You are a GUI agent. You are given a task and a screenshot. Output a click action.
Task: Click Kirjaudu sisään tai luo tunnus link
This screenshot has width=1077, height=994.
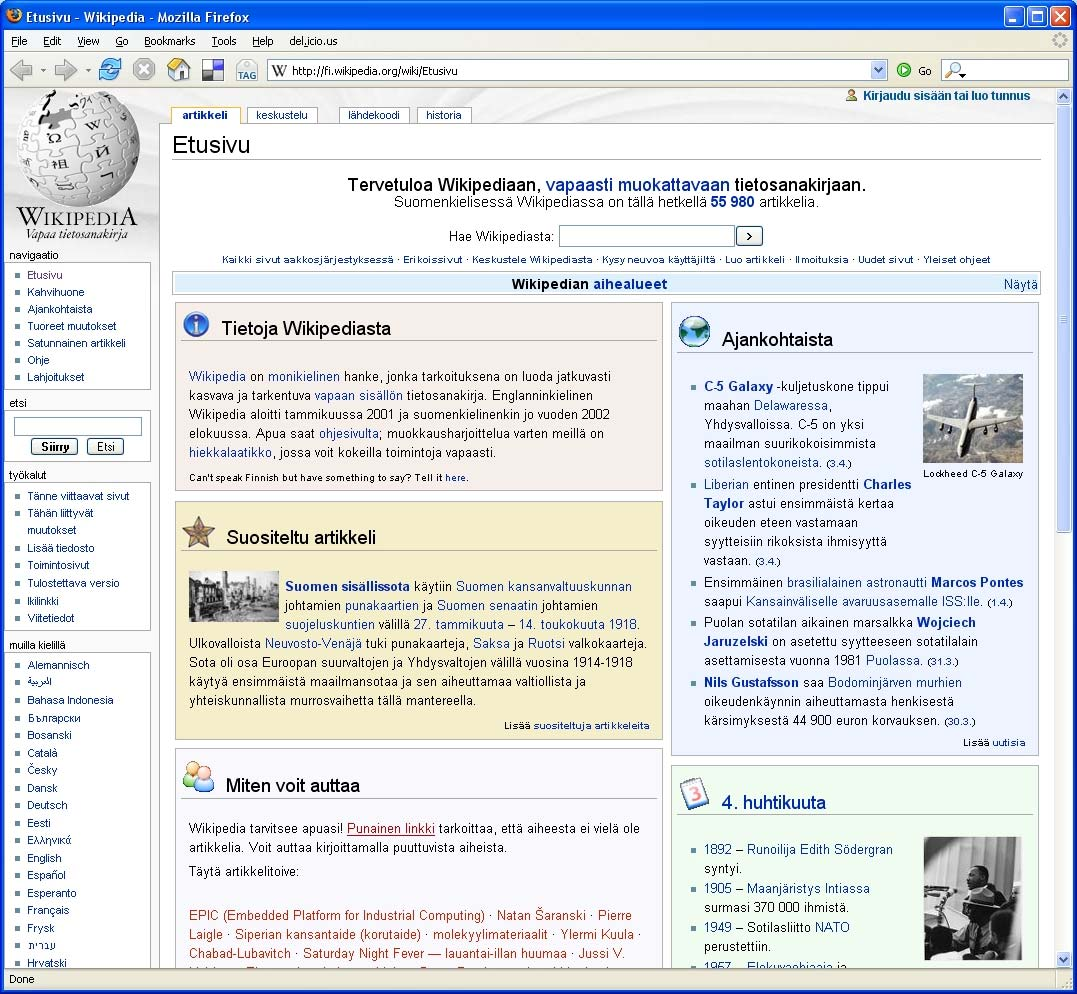tap(946, 95)
